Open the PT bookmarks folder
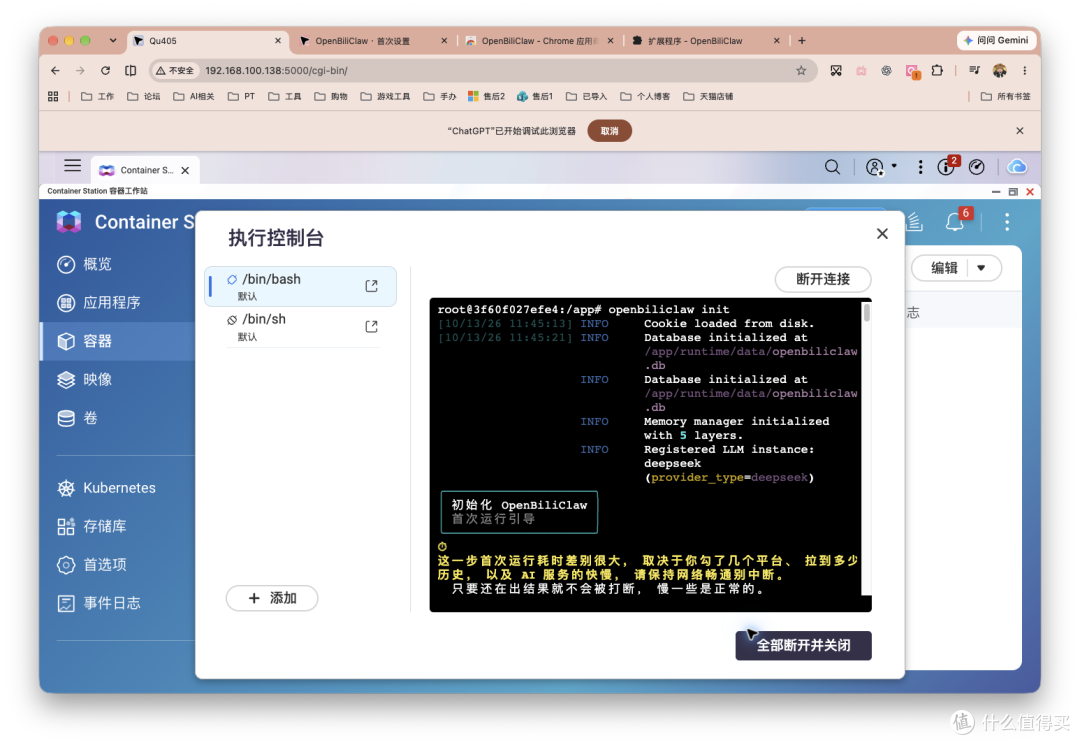This screenshot has height=745, width=1080. (242, 96)
